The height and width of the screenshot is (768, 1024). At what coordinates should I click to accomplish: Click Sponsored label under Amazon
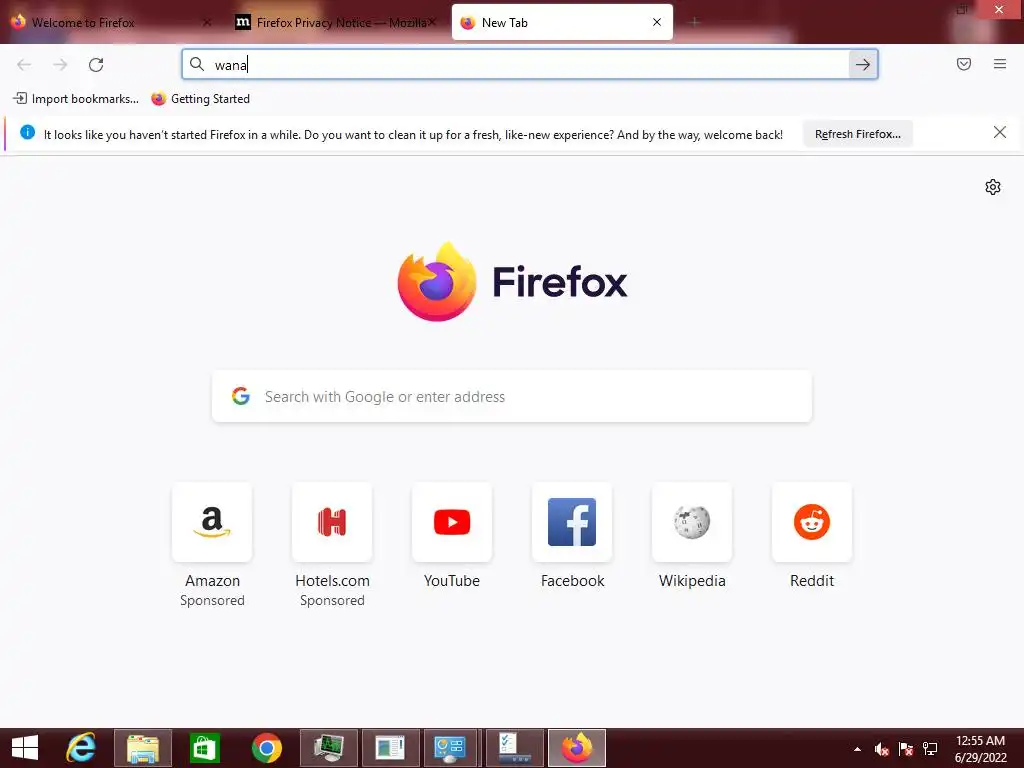[212, 600]
